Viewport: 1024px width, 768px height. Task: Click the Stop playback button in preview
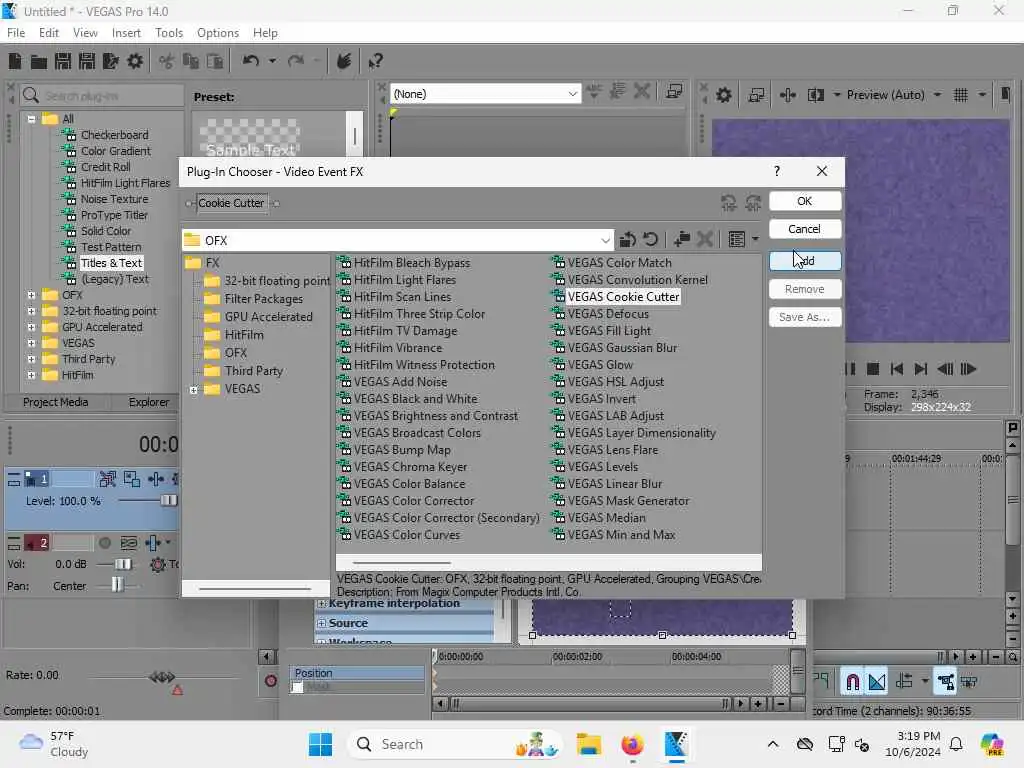click(872, 369)
